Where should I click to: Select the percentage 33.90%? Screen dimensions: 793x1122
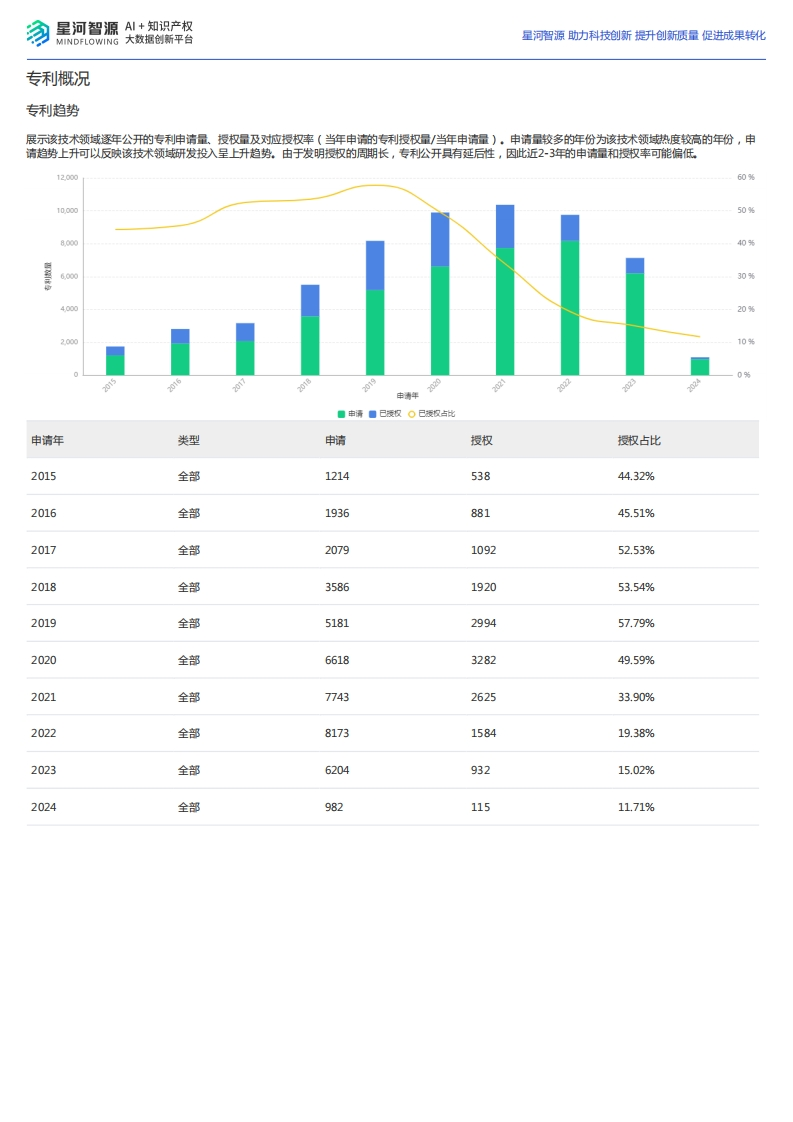tap(636, 697)
